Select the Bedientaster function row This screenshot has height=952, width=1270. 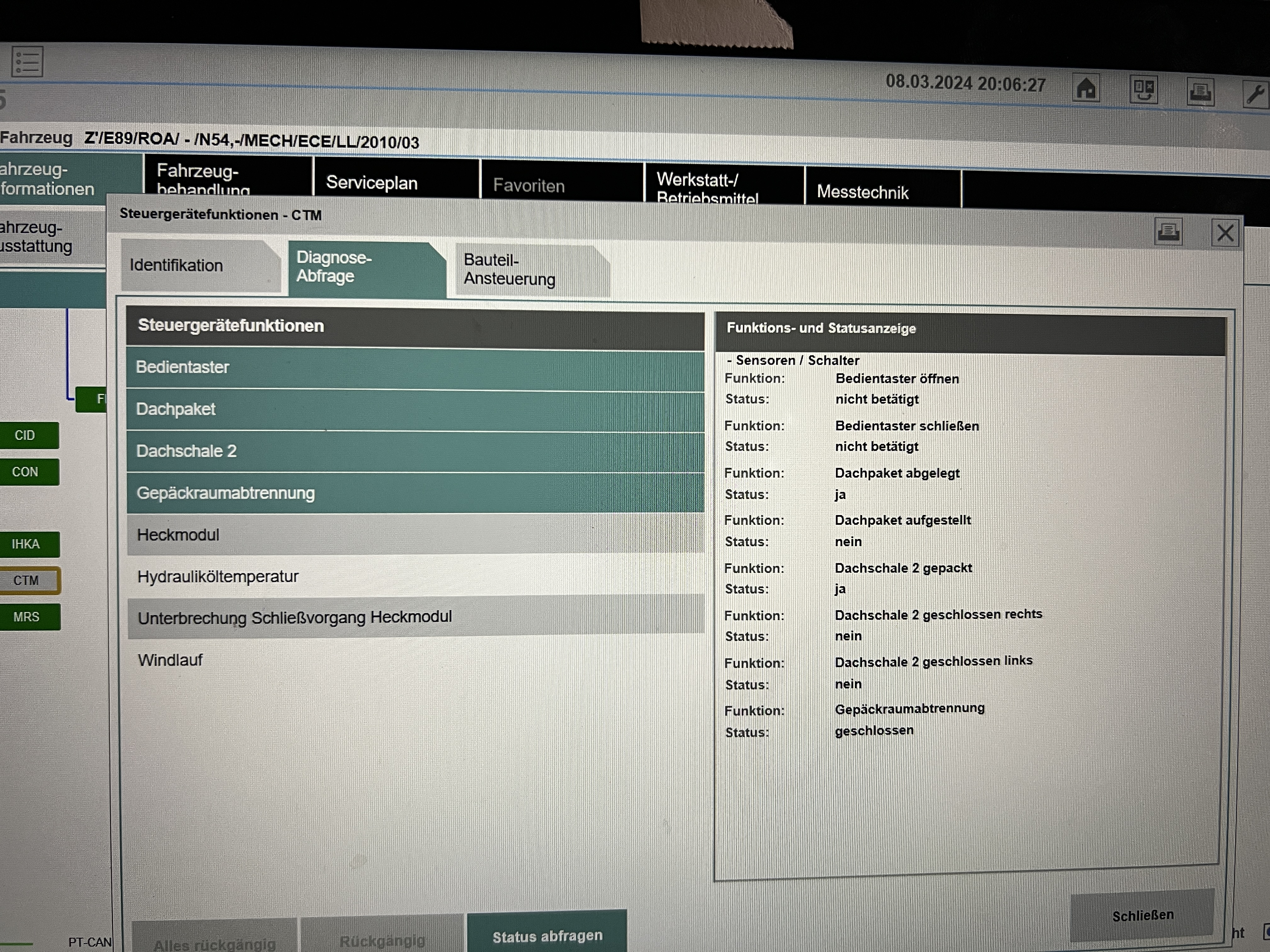click(x=415, y=369)
